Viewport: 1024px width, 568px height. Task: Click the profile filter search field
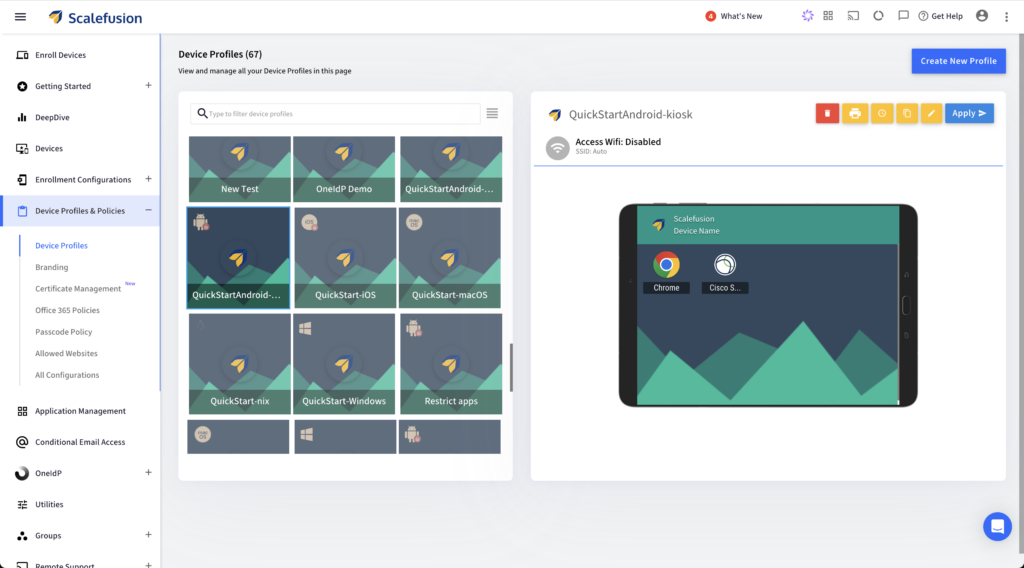[335, 114]
